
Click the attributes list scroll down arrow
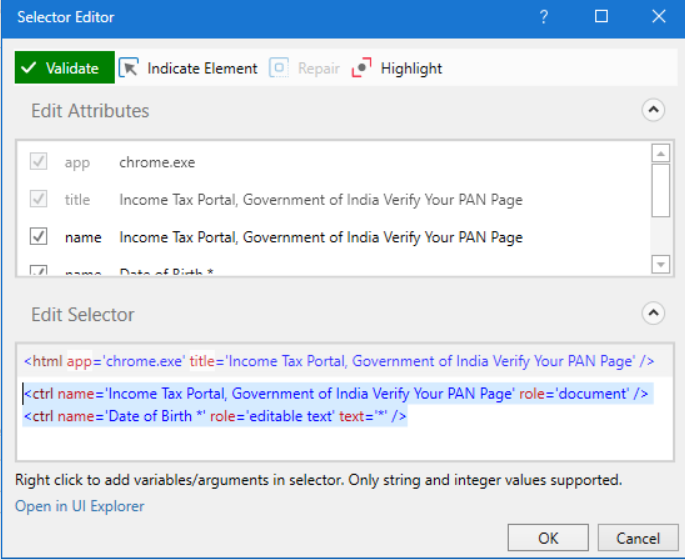pyautogui.click(x=661, y=264)
